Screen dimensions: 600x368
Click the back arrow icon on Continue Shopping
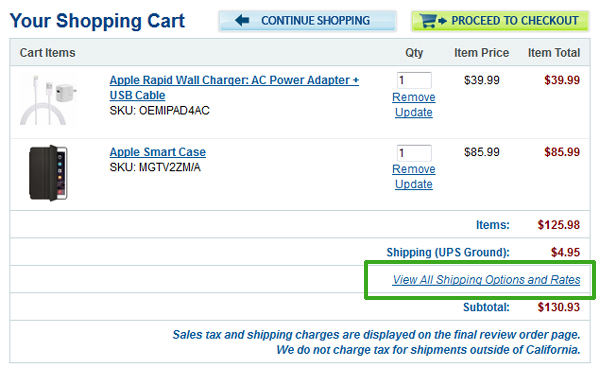(x=242, y=20)
